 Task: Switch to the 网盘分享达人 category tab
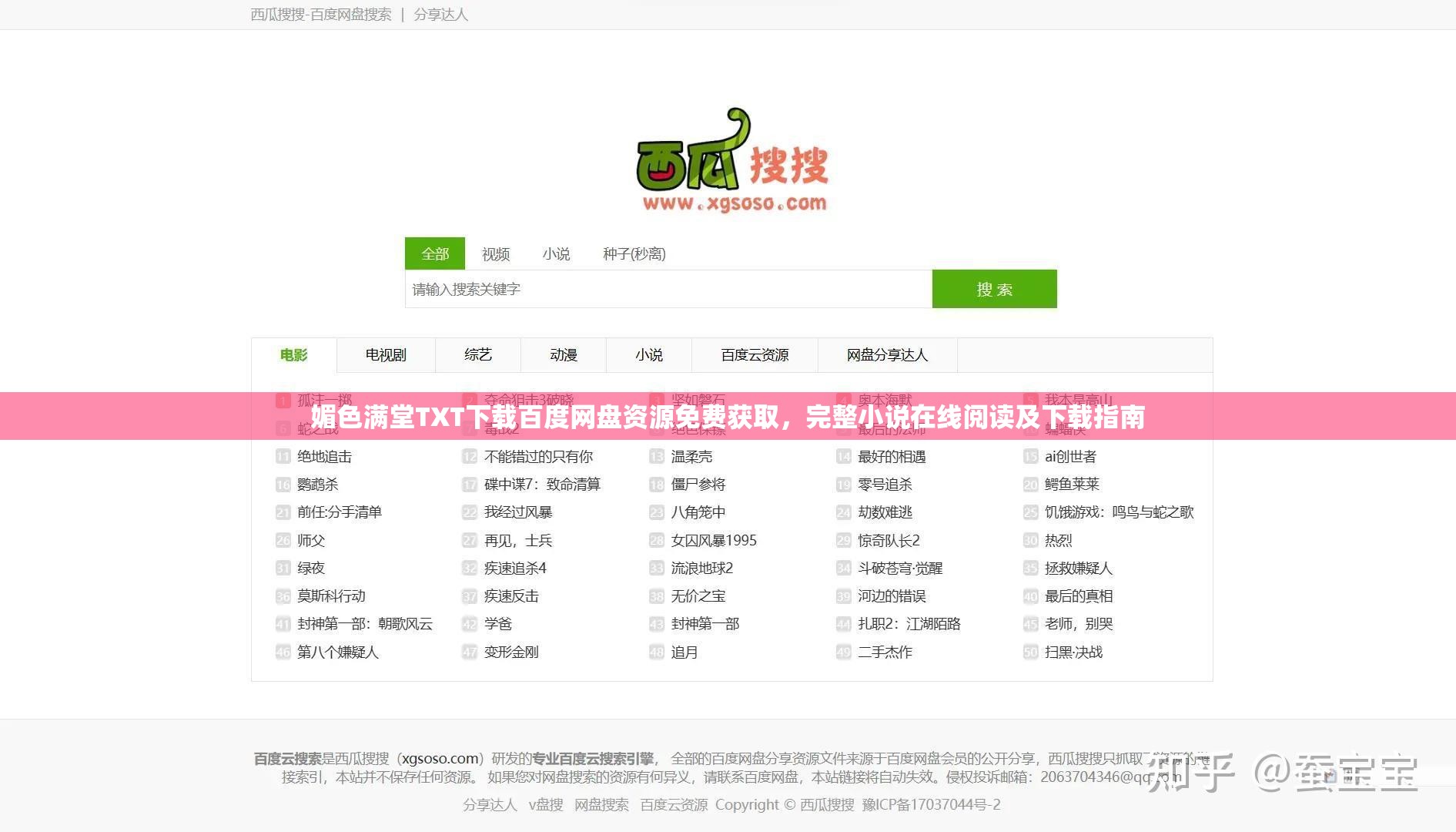tap(888, 355)
